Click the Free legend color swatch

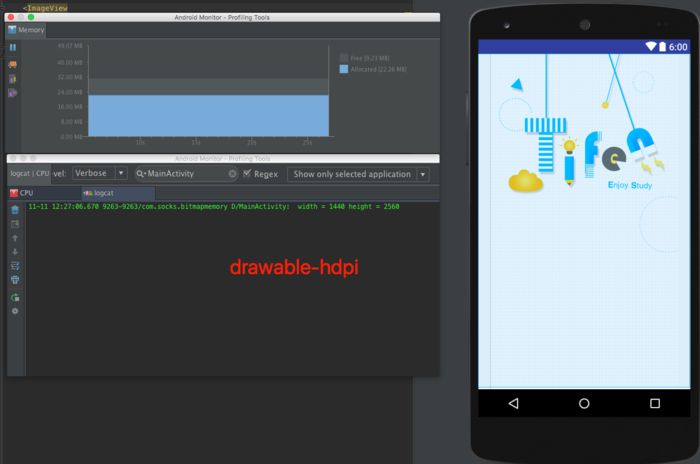(344, 58)
